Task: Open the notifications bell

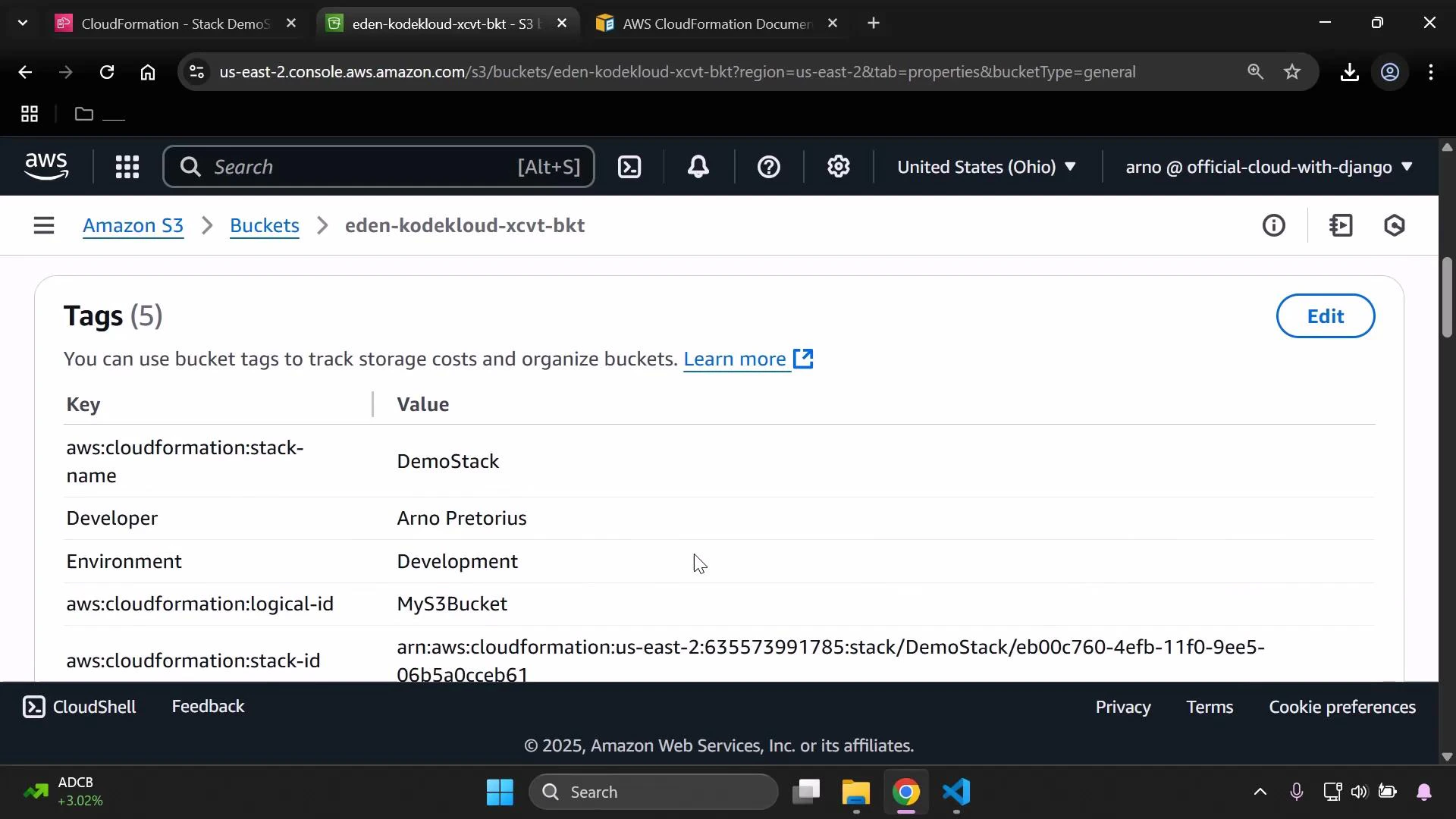Action: pos(698,166)
